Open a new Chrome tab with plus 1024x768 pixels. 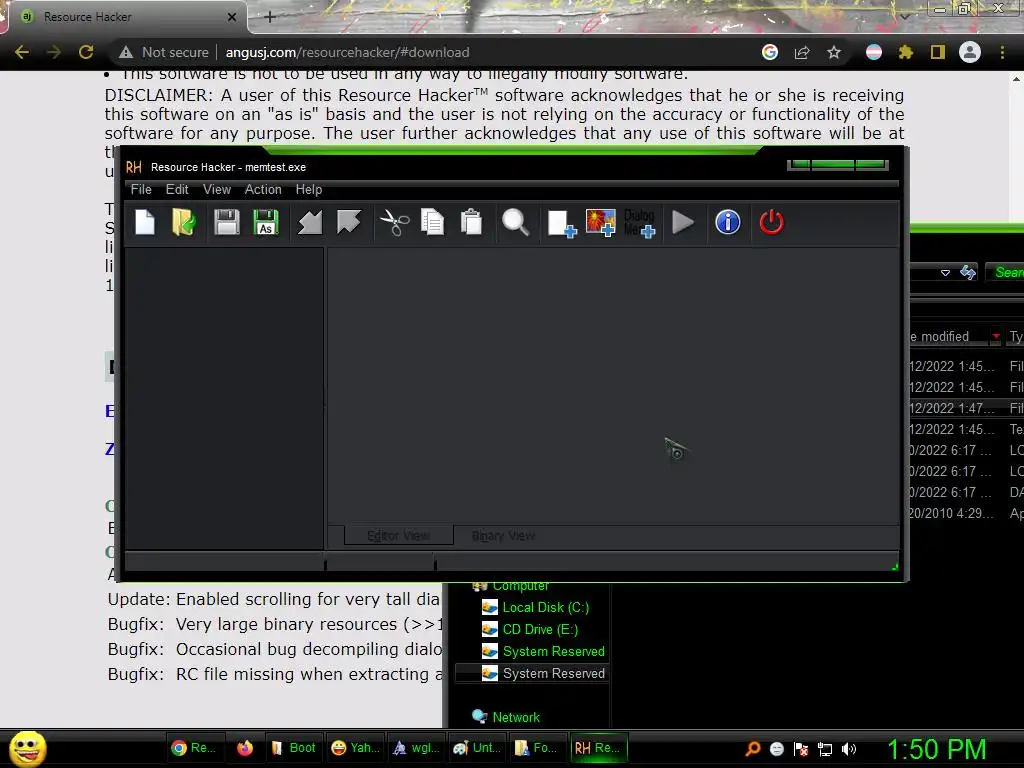pos(270,17)
